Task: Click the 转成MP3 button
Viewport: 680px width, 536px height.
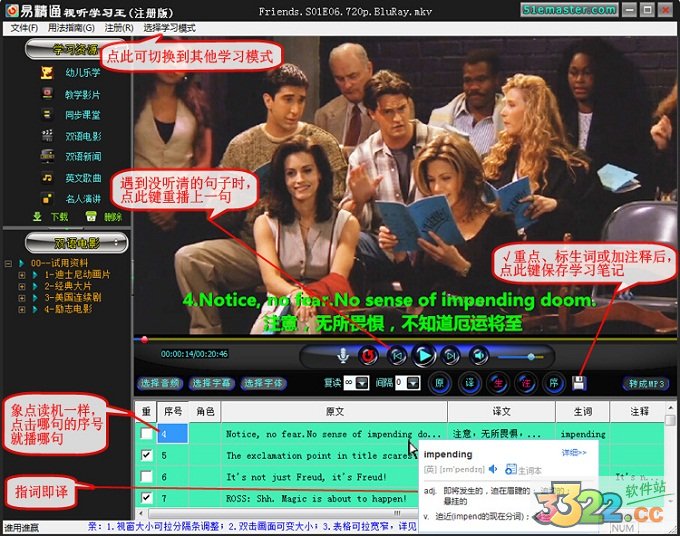Action: pyautogui.click(x=646, y=383)
